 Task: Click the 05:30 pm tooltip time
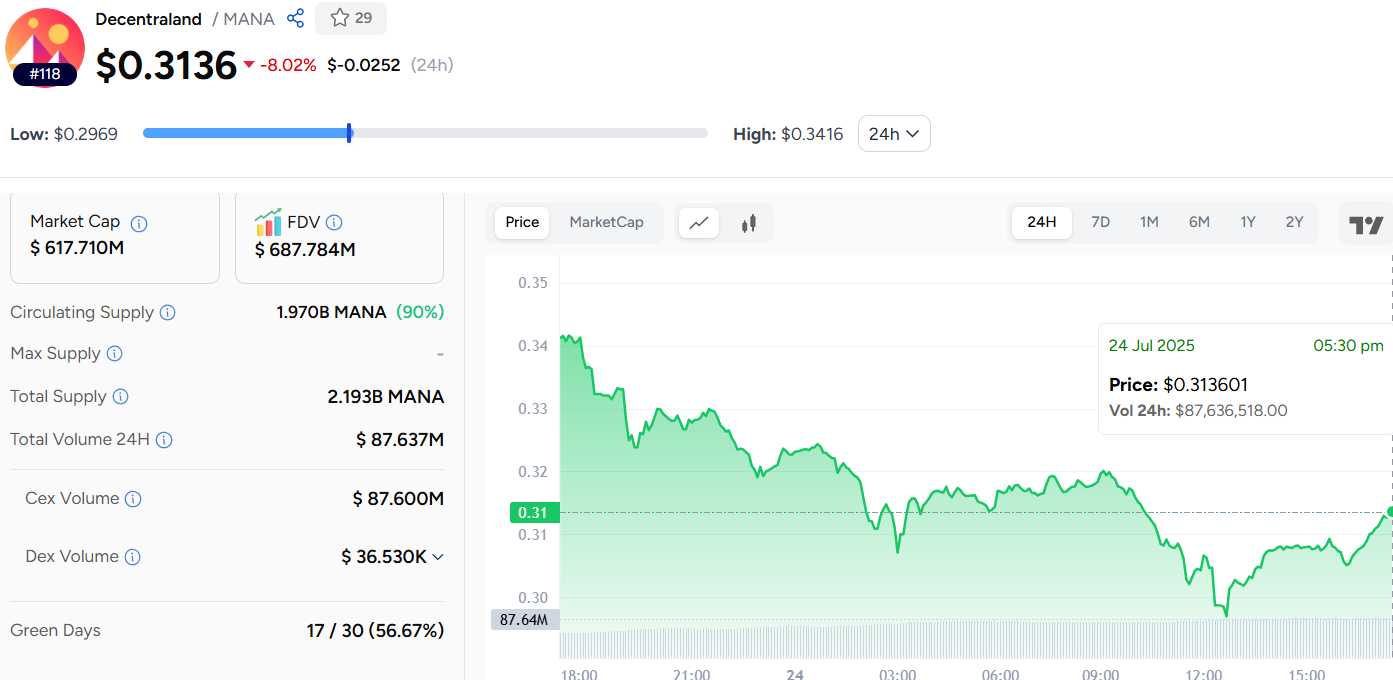[x=1348, y=346]
